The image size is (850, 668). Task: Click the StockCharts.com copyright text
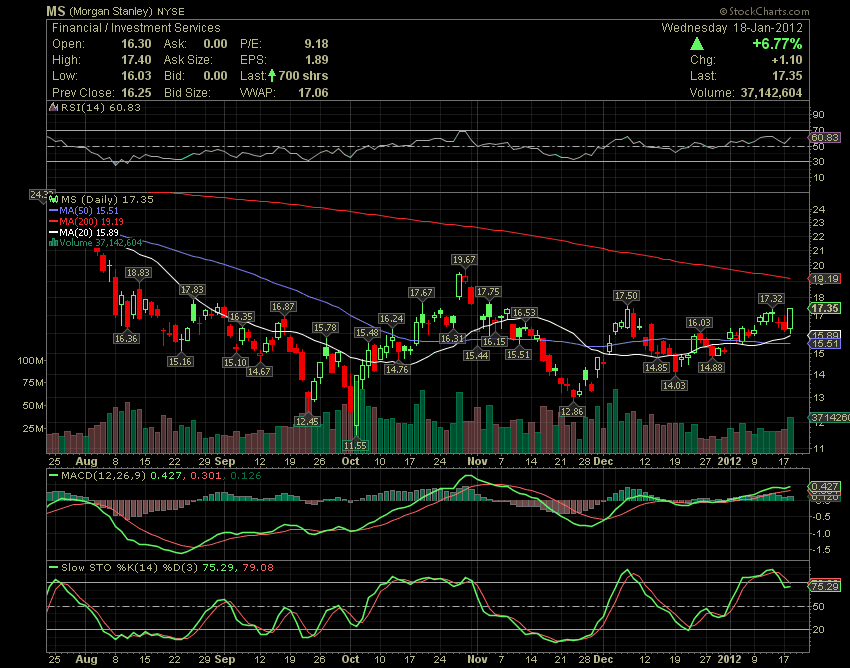(x=764, y=11)
